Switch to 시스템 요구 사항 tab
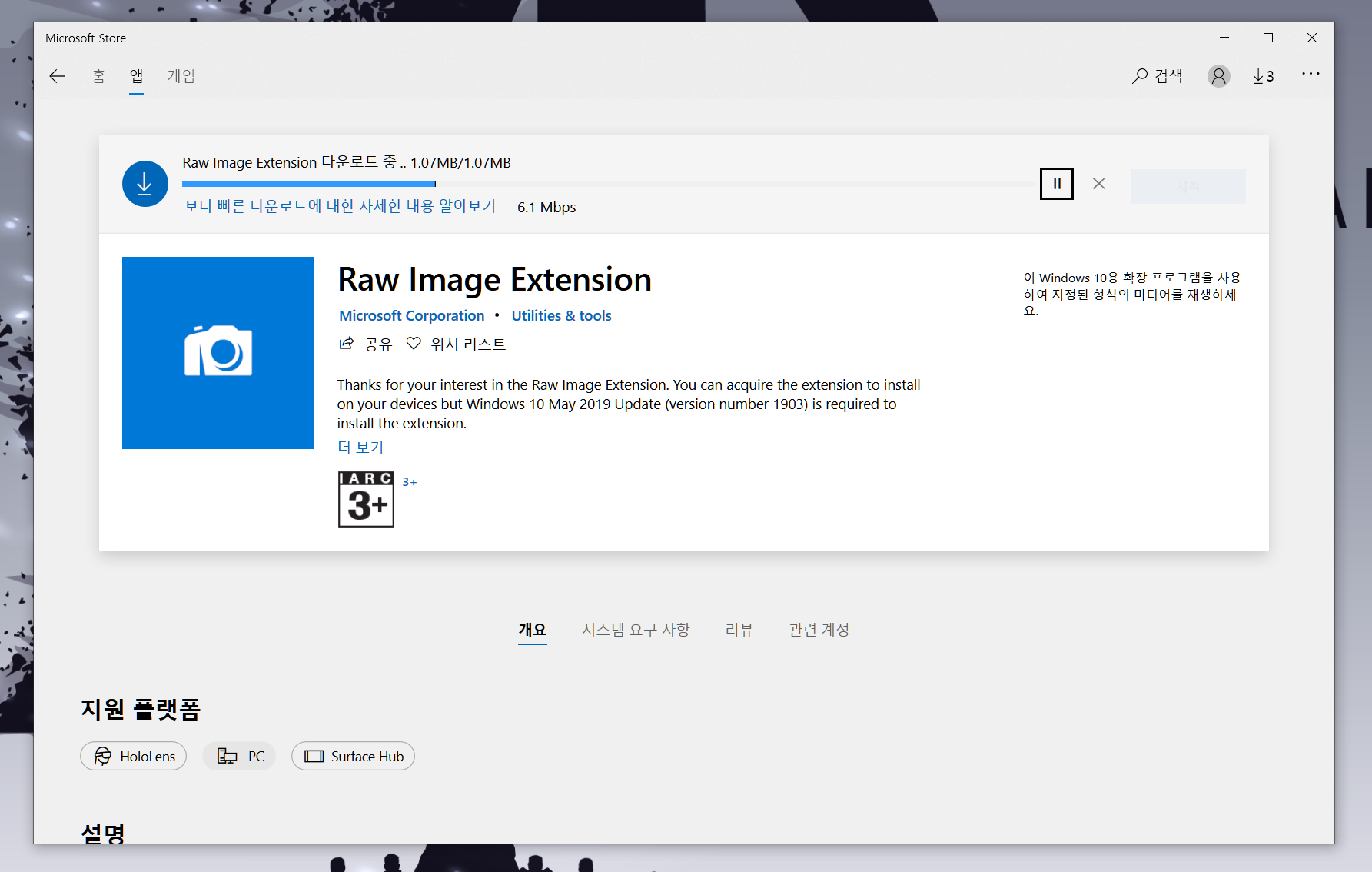 pyautogui.click(x=636, y=630)
